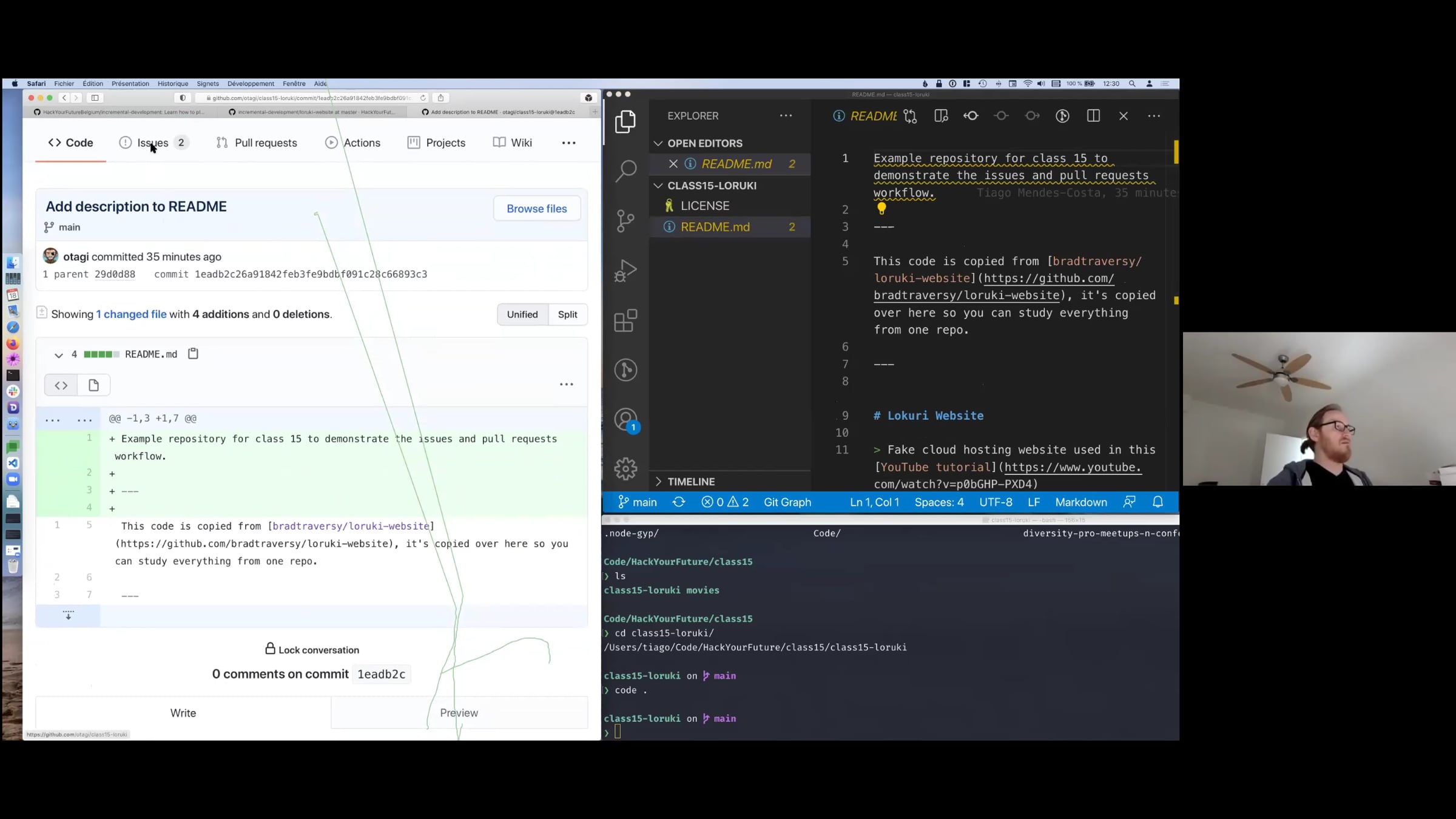This screenshot has width=1456, height=819.
Task: Click Lock conversation
Action: coord(312,650)
